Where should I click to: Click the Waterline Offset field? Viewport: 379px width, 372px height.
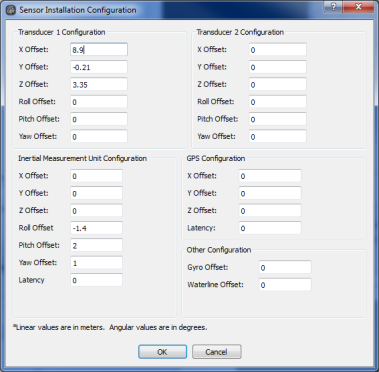[x=285, y=285]
